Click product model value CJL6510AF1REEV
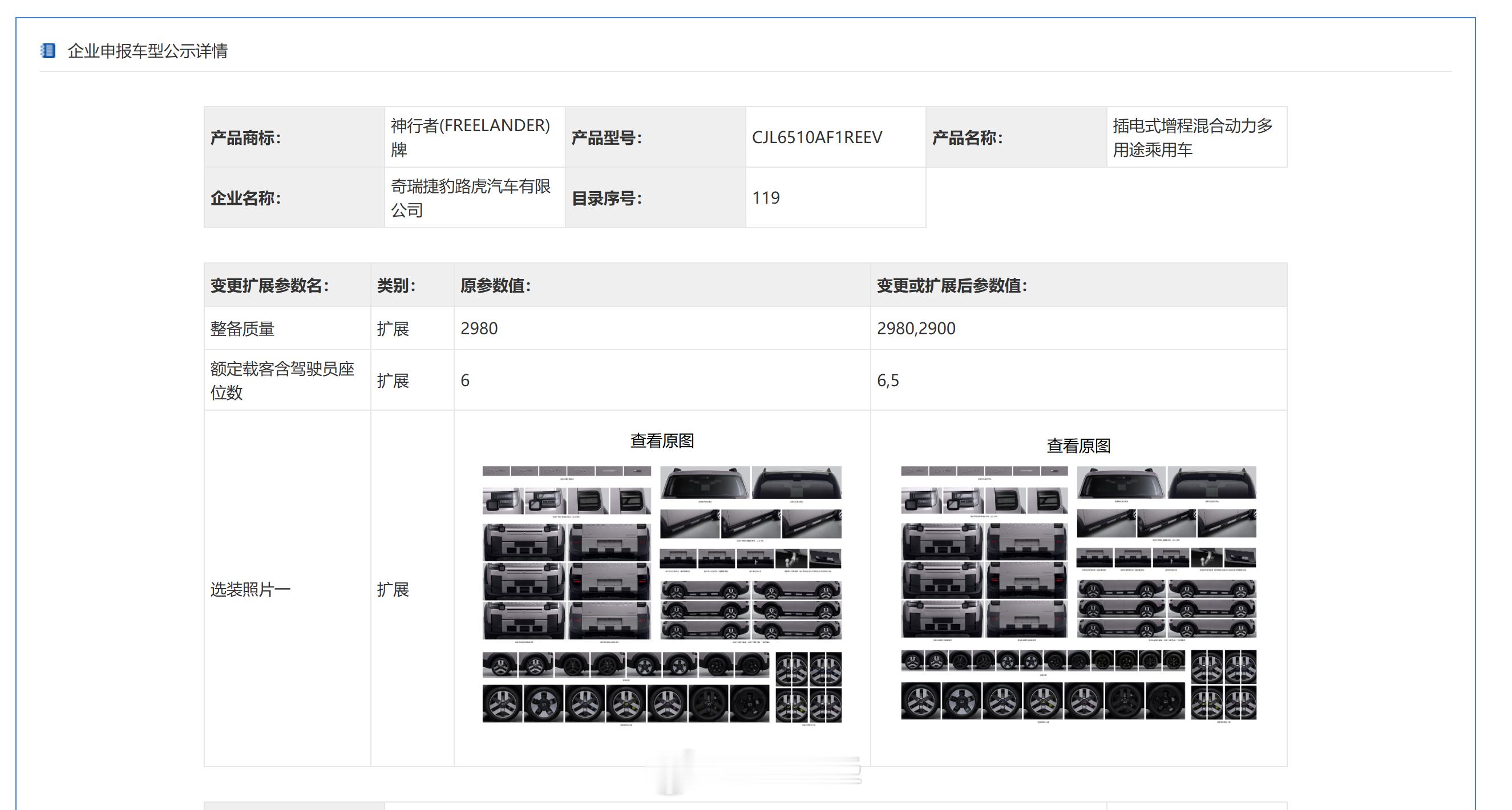The width and height of the screenshot is (1512, 810). 816,137
